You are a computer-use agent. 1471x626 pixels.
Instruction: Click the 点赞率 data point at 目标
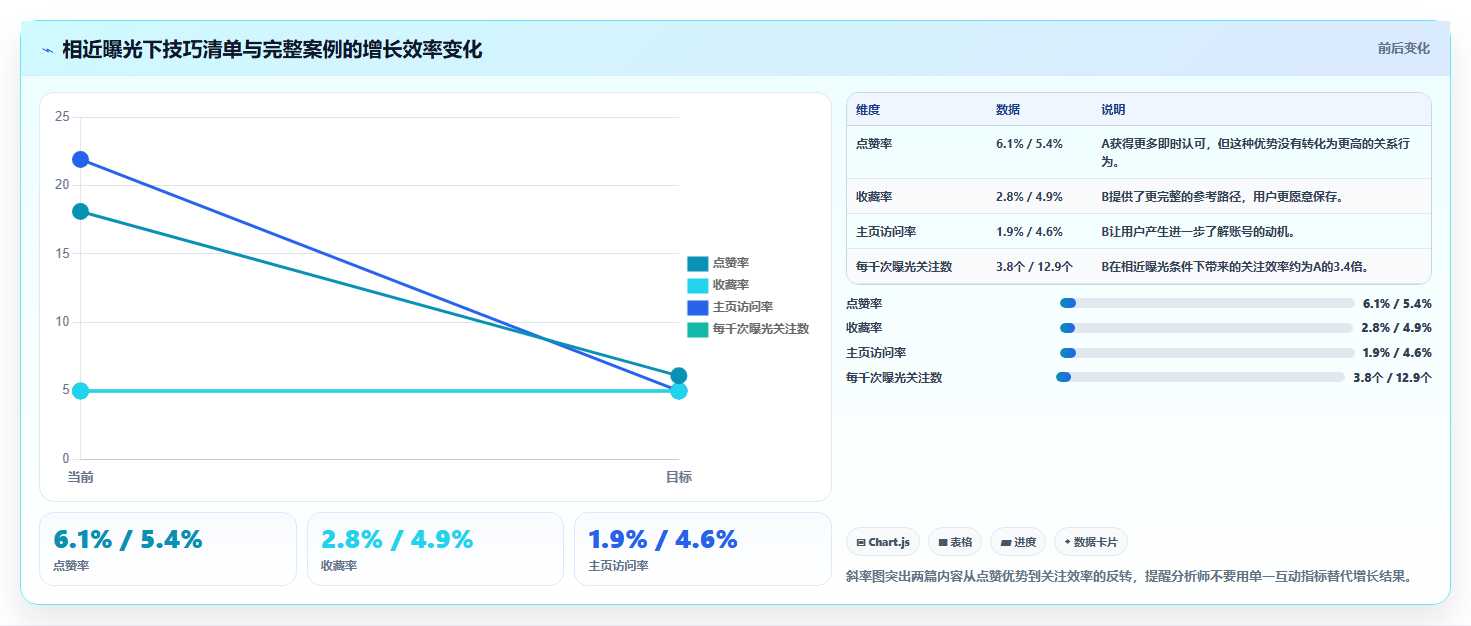pyautogui.click(x=679, y=376)
